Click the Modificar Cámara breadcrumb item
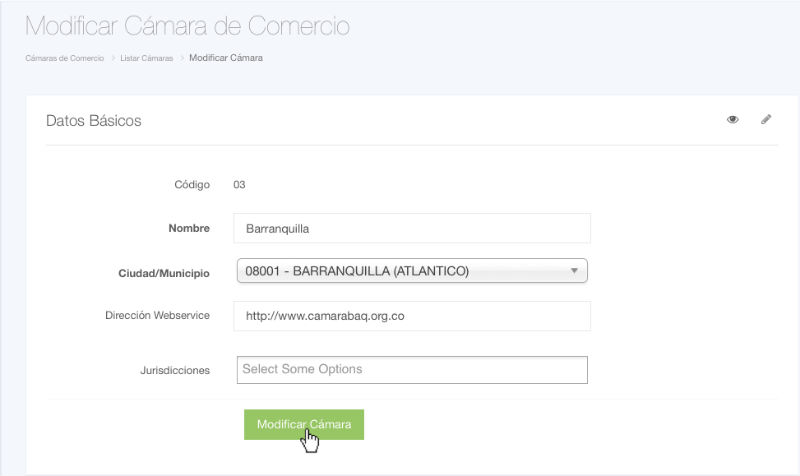 [225, 58]
